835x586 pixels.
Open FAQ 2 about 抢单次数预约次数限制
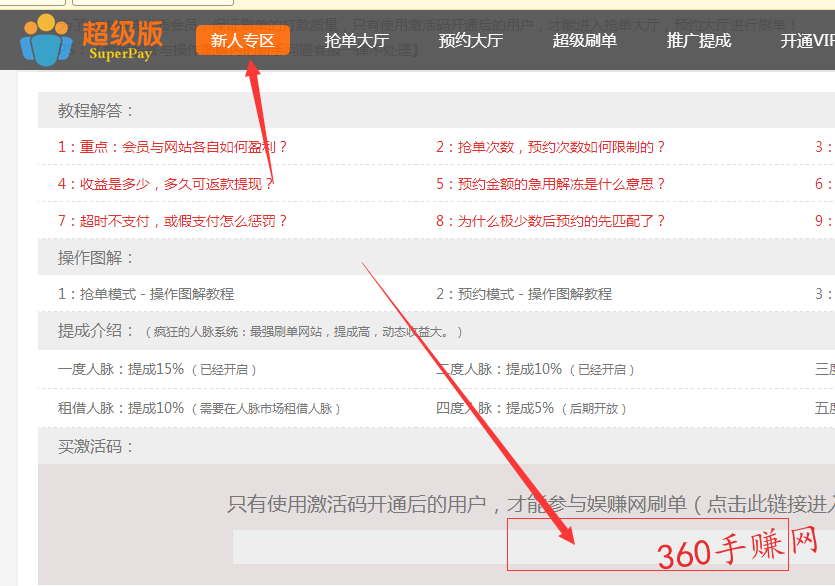coord(550,147)
